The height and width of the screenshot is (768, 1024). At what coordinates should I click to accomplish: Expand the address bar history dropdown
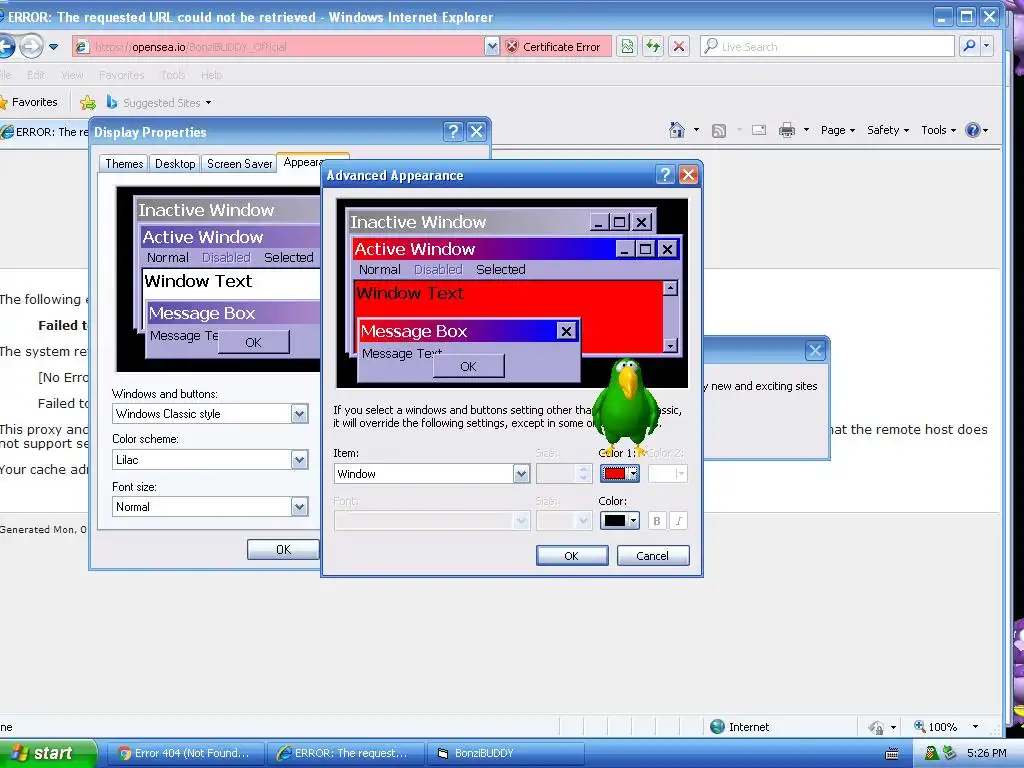[x=492, y=46]
